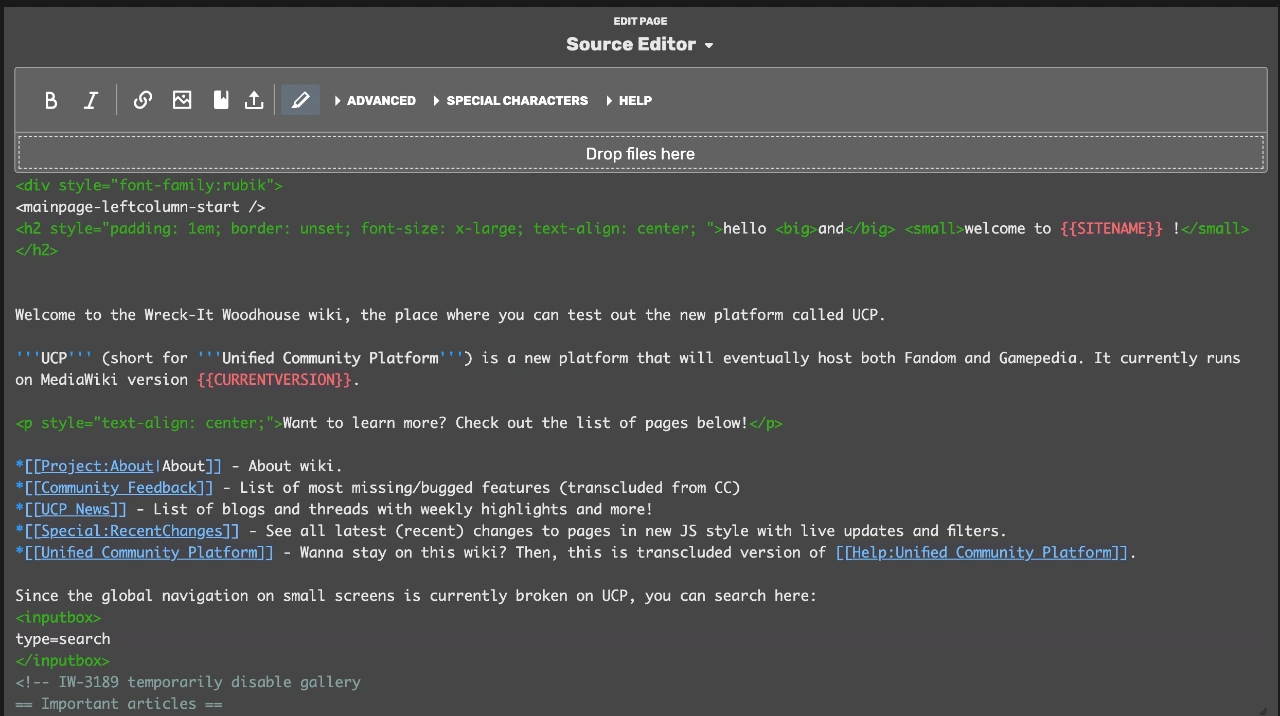Click the Special:RecentChanges wikilink
Screen dimensions: 1280x716
click(132, 531)
